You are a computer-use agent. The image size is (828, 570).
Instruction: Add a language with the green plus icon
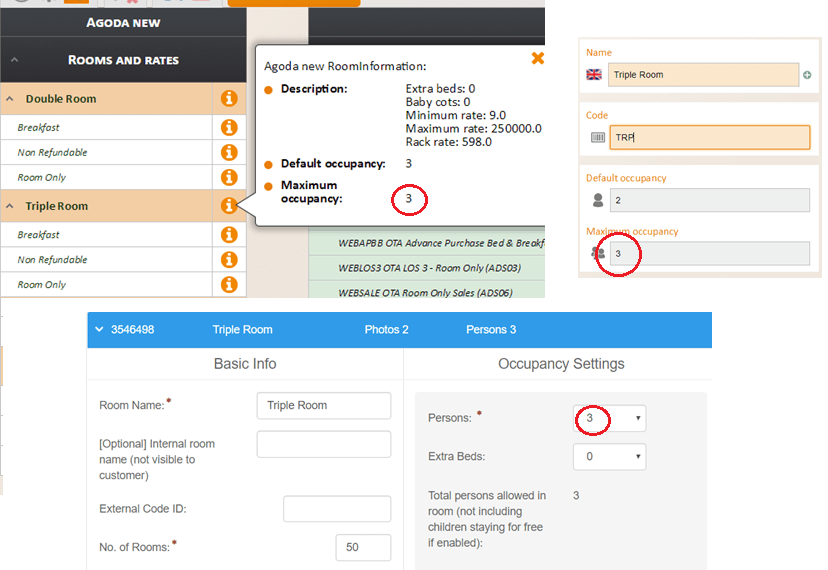807,75
